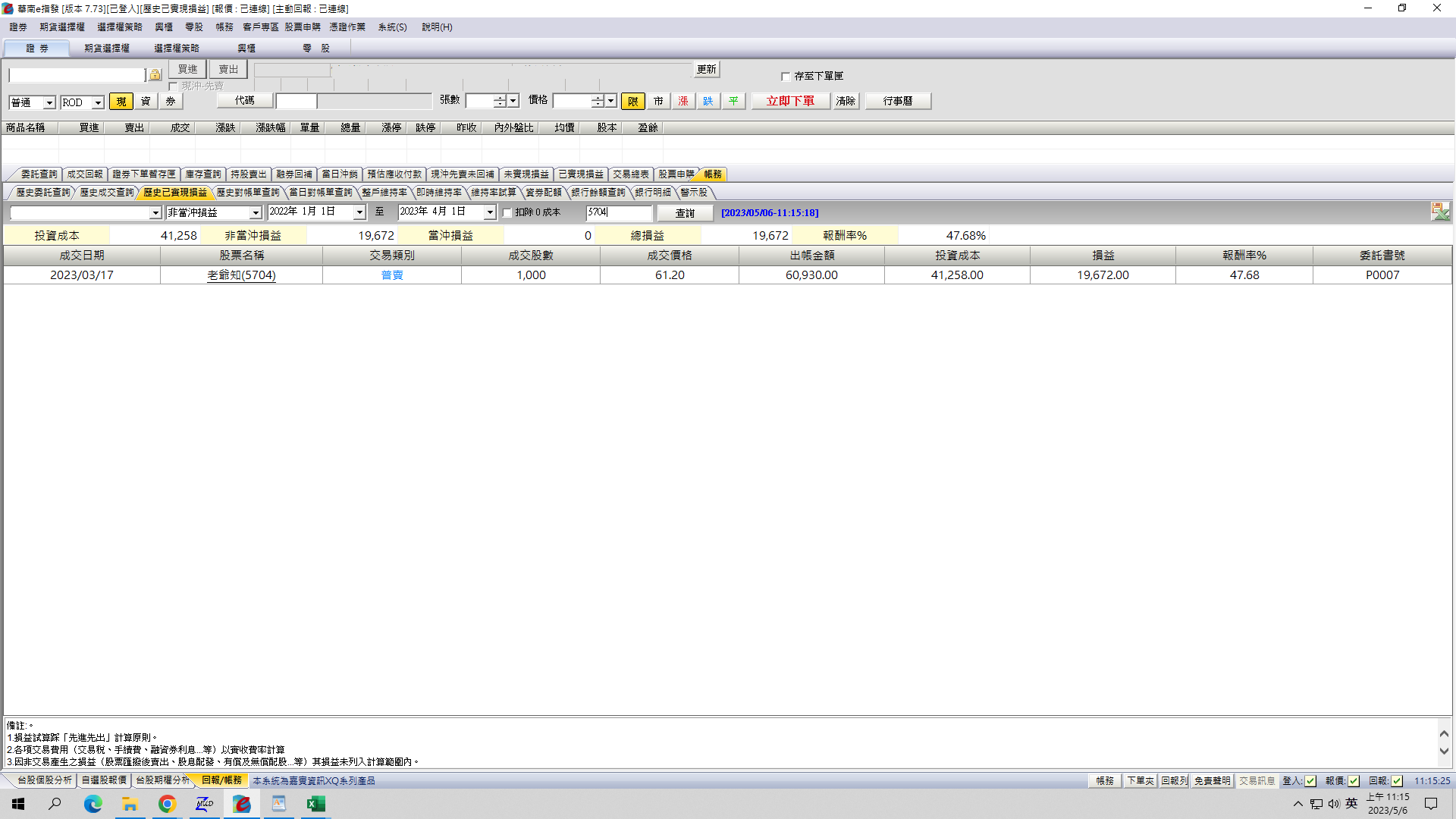Click the lock icon beside account field
Image resolution: width=1456 pixels, height=819 pixels.
(x=155, y=74)
